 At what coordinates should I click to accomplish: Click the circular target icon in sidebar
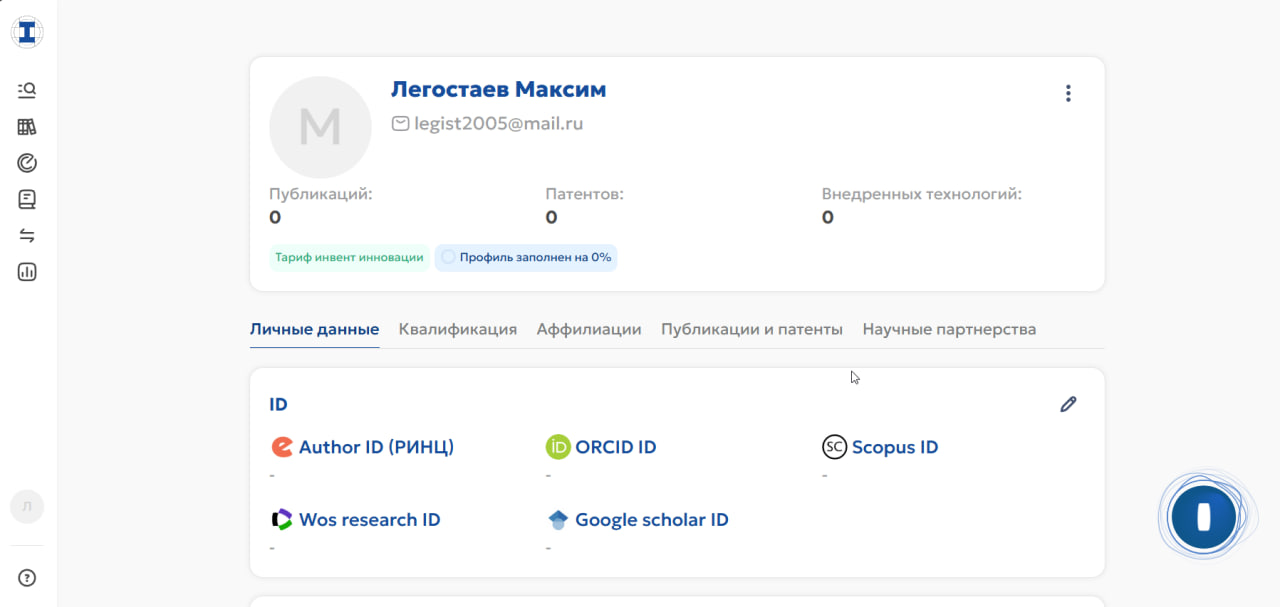click(x=27, y=163)
